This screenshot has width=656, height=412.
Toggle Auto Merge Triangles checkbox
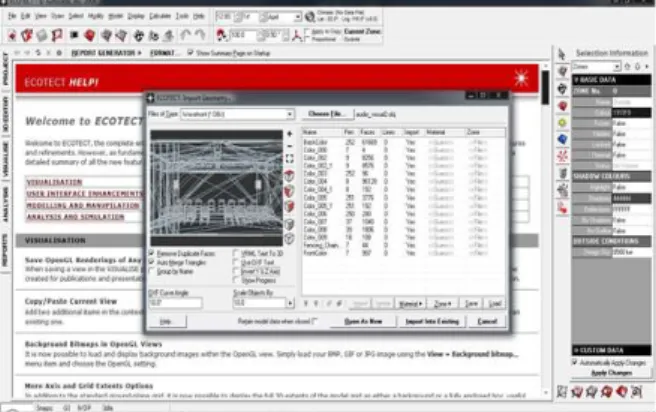coord(151,262)
